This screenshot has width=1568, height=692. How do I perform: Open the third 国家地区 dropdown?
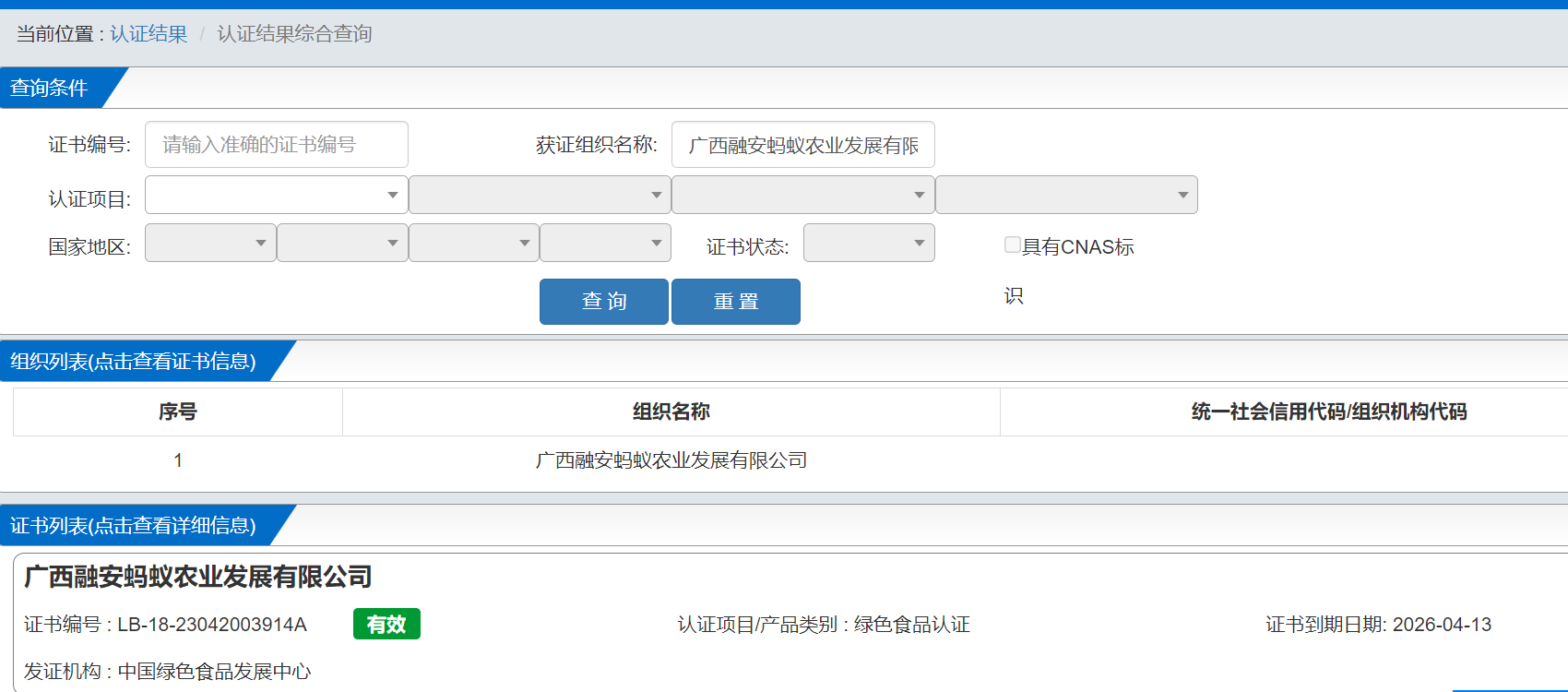click(x=474, y=243)
